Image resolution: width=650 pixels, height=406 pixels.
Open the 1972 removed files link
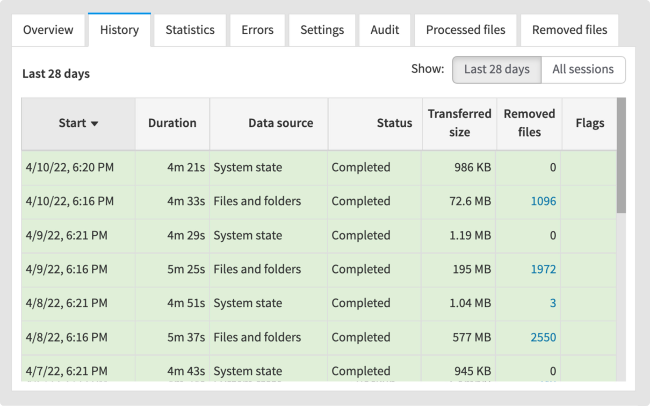pos(543,269)
